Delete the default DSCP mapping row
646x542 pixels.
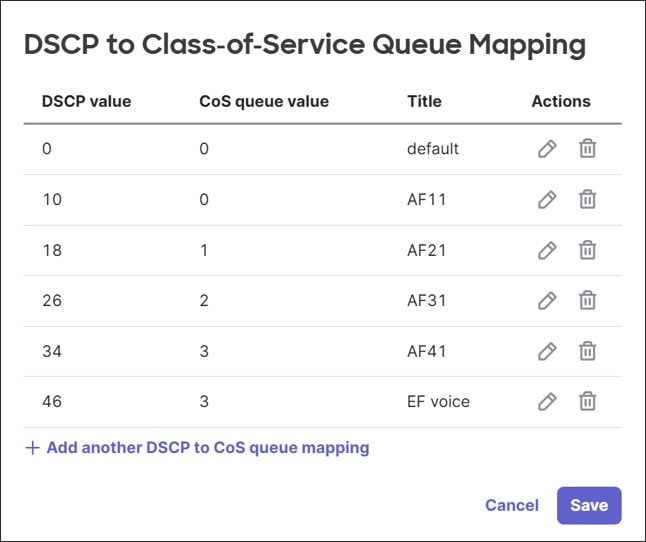pyautogui.click(x=588, y=149)
